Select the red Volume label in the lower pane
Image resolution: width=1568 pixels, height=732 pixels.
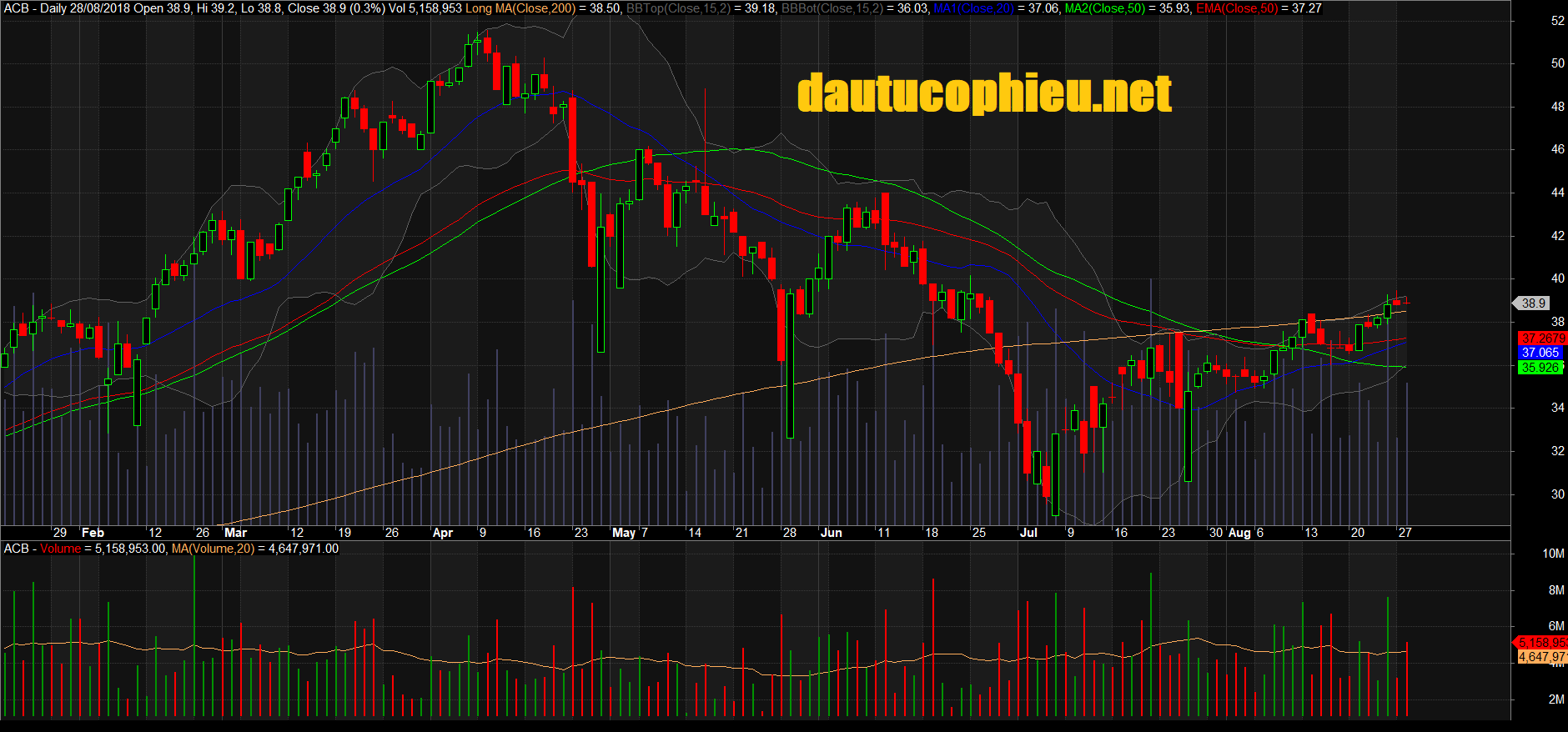(x=60, y=549)
